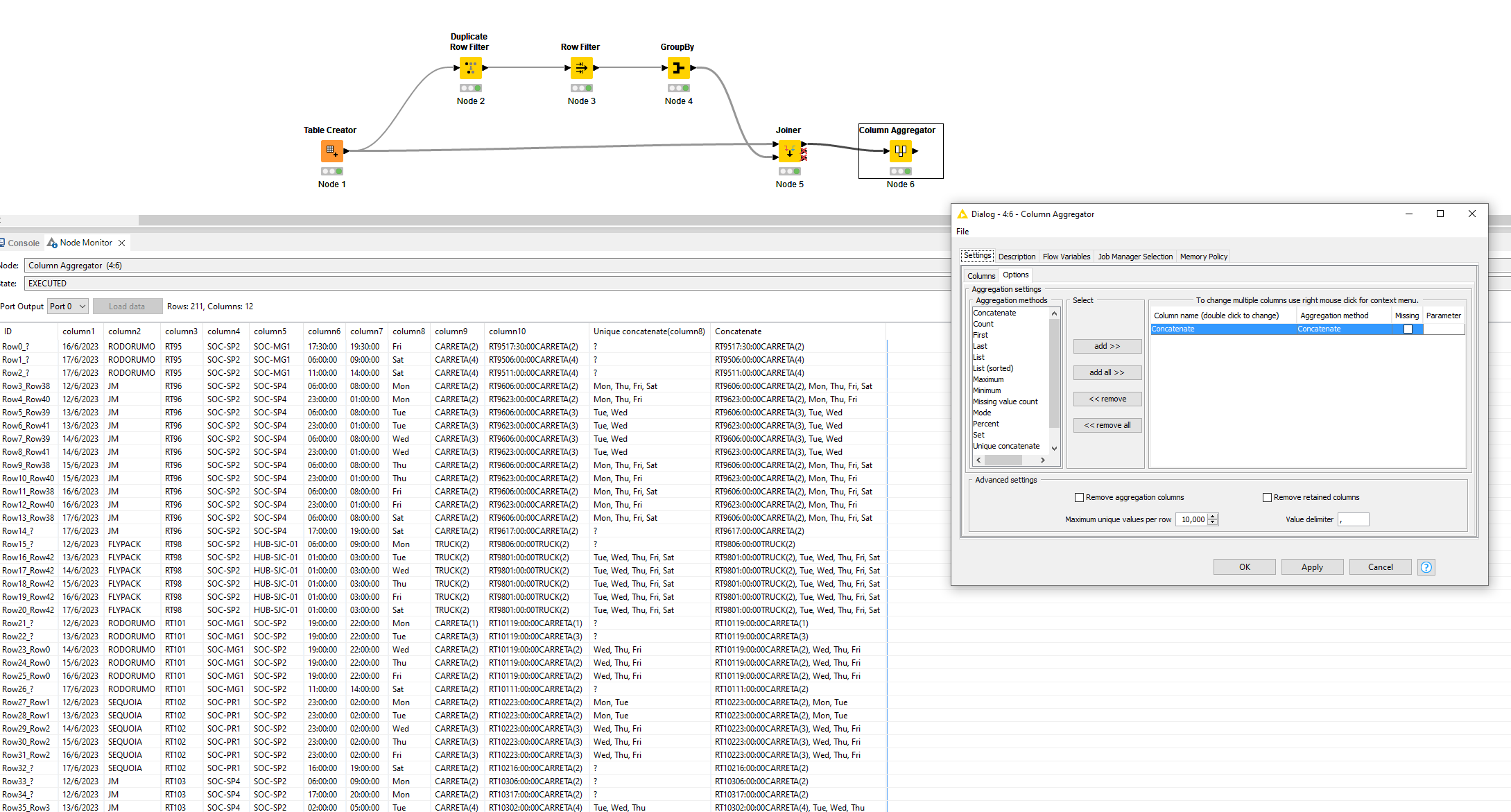The image size is (1511, 812).
Task: Click the Value delimiter input field
Action: [1354, 519]
